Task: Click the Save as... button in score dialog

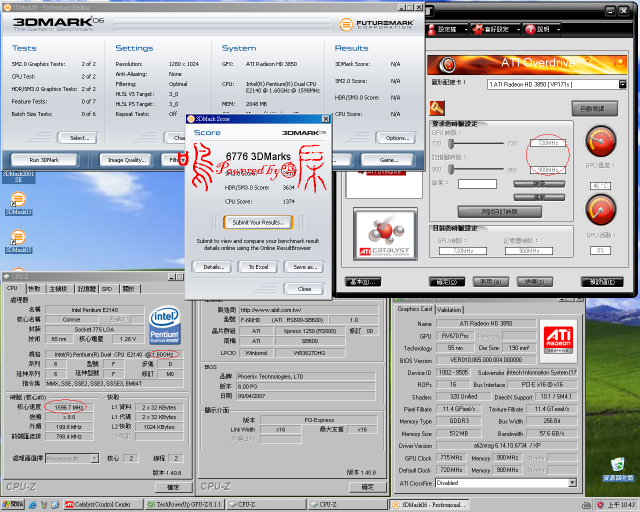Action: coord(304,267)
